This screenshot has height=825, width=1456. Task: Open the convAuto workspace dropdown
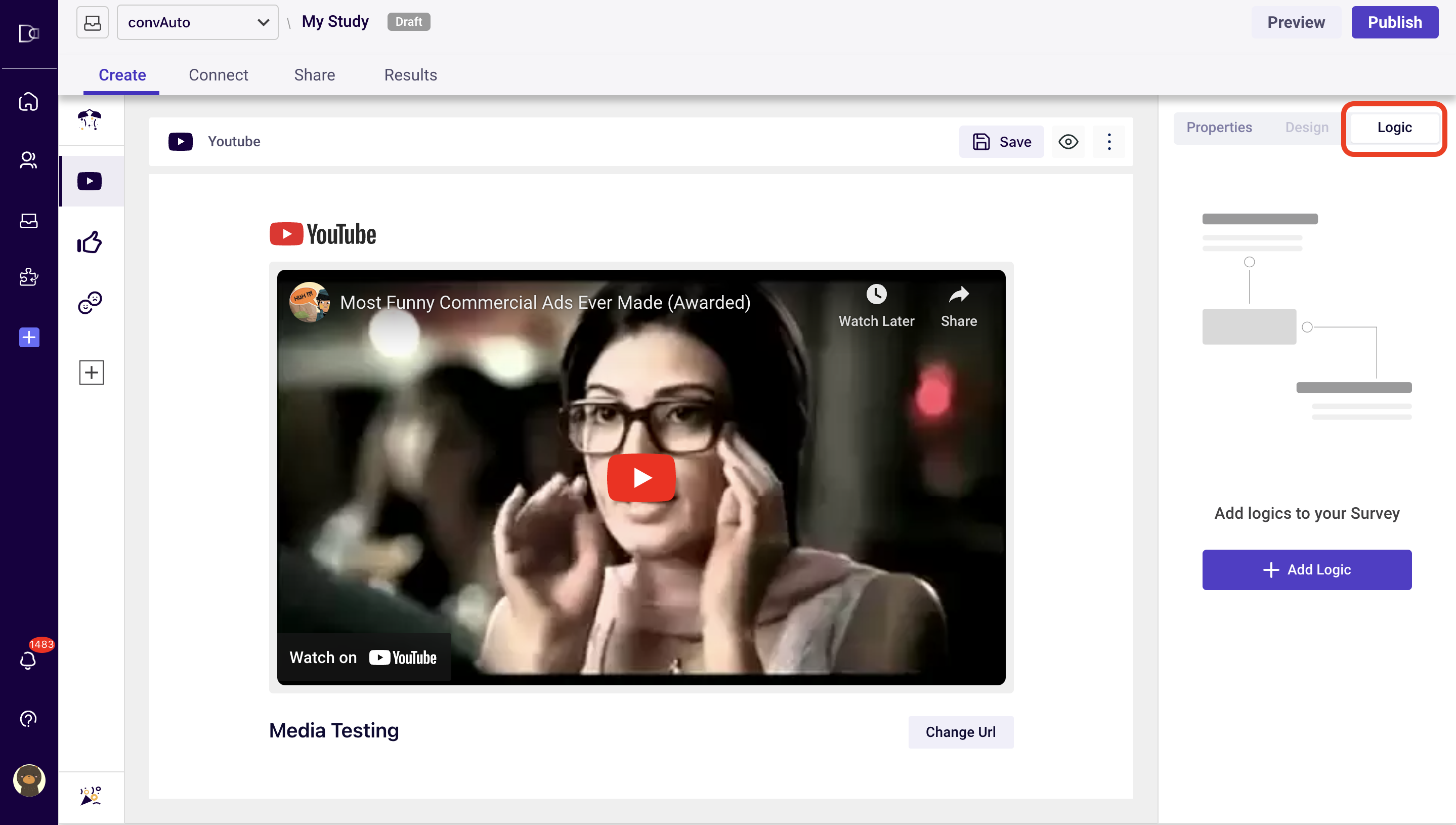pos(198,23)
